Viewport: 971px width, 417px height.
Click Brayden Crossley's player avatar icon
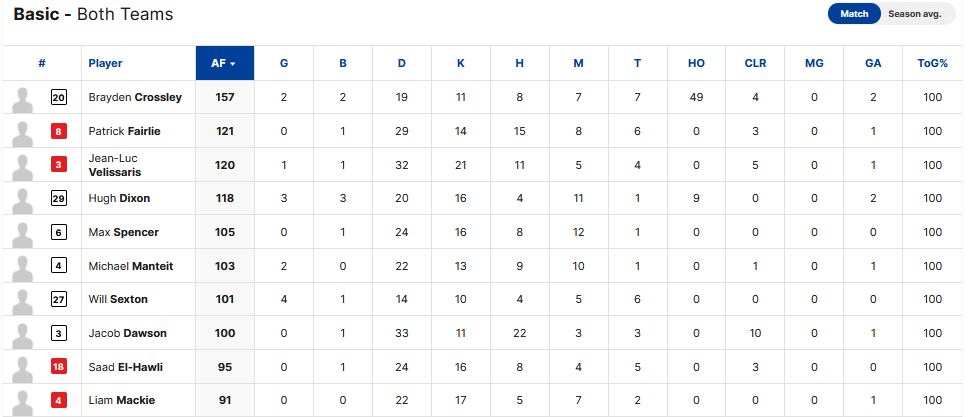(x=24, y=99)
